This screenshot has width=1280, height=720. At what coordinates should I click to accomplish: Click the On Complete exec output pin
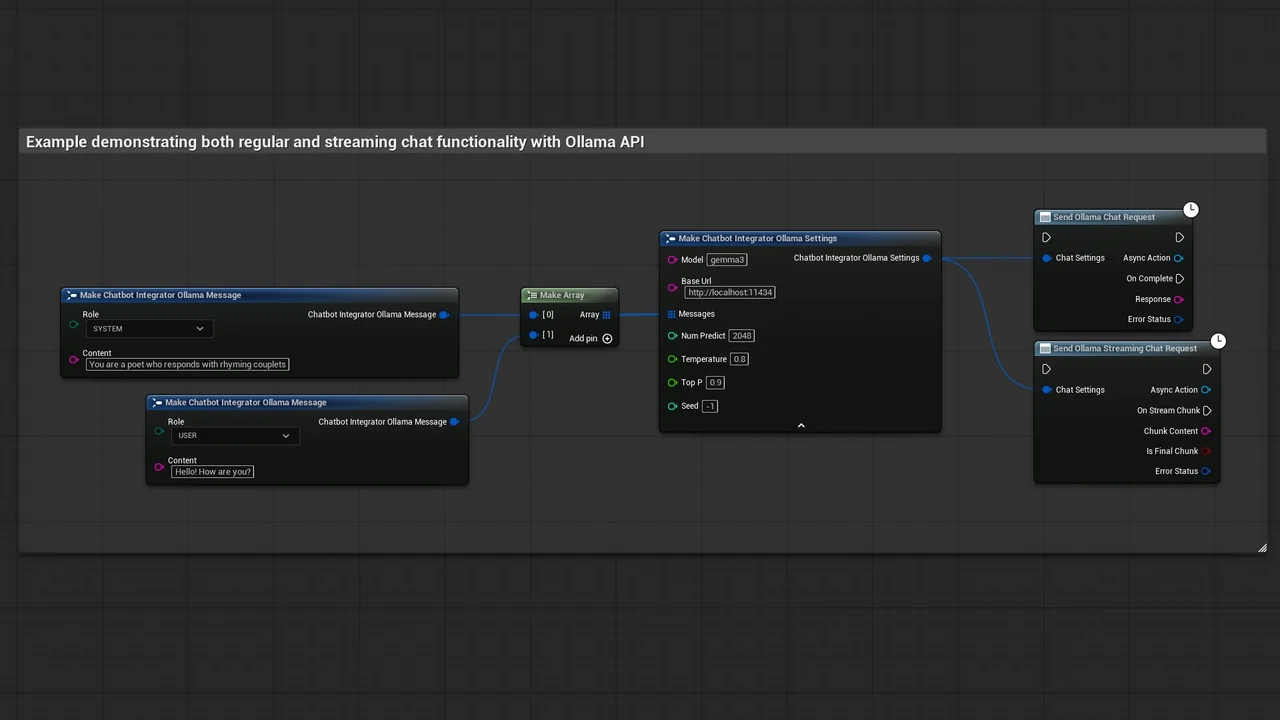point(1180,279)
